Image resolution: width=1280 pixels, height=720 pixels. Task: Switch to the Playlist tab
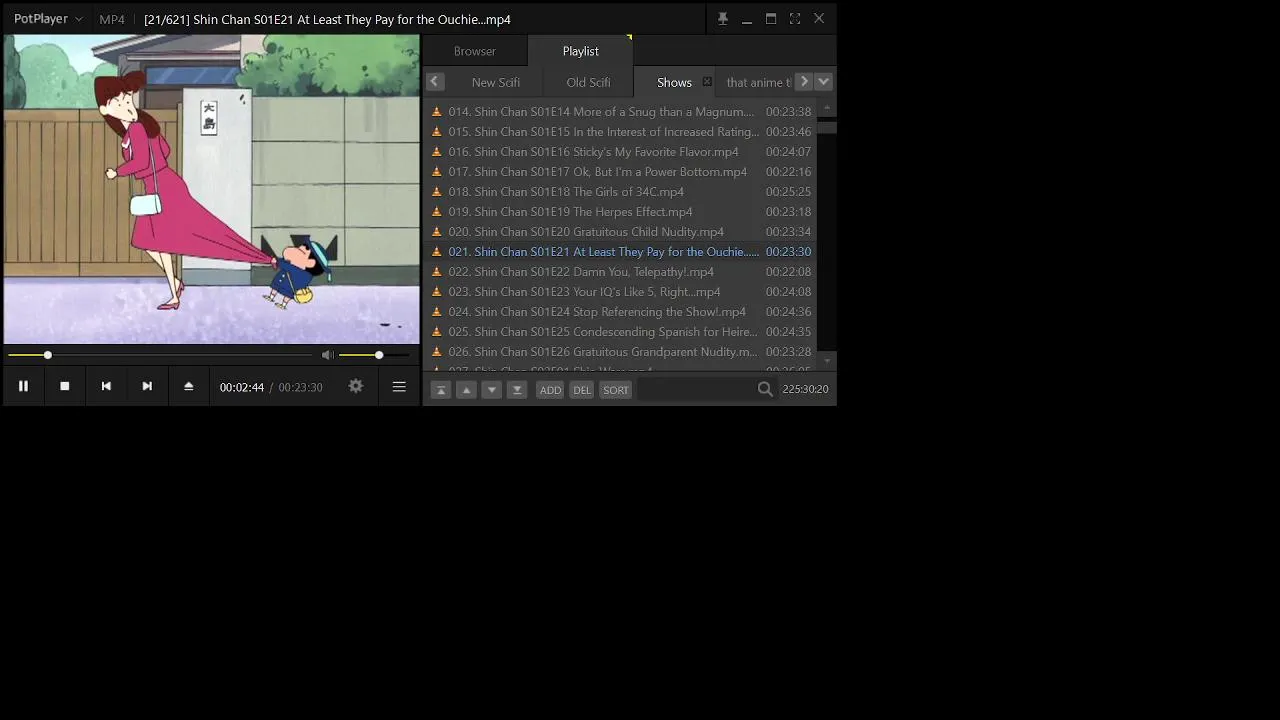(x=581, y=51)
